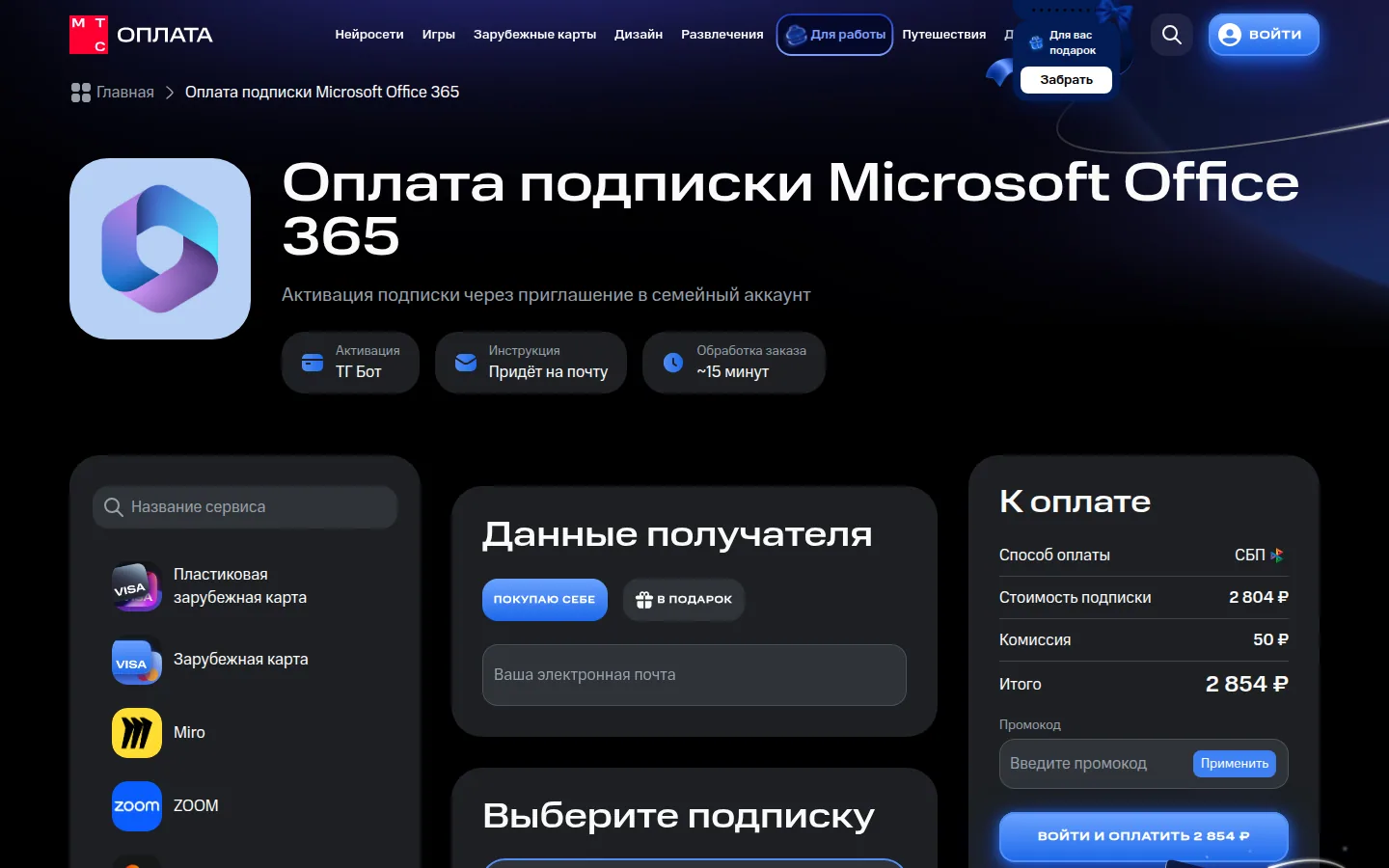
Task: Choose the Покупаю себе option
Action: [545, 600]
